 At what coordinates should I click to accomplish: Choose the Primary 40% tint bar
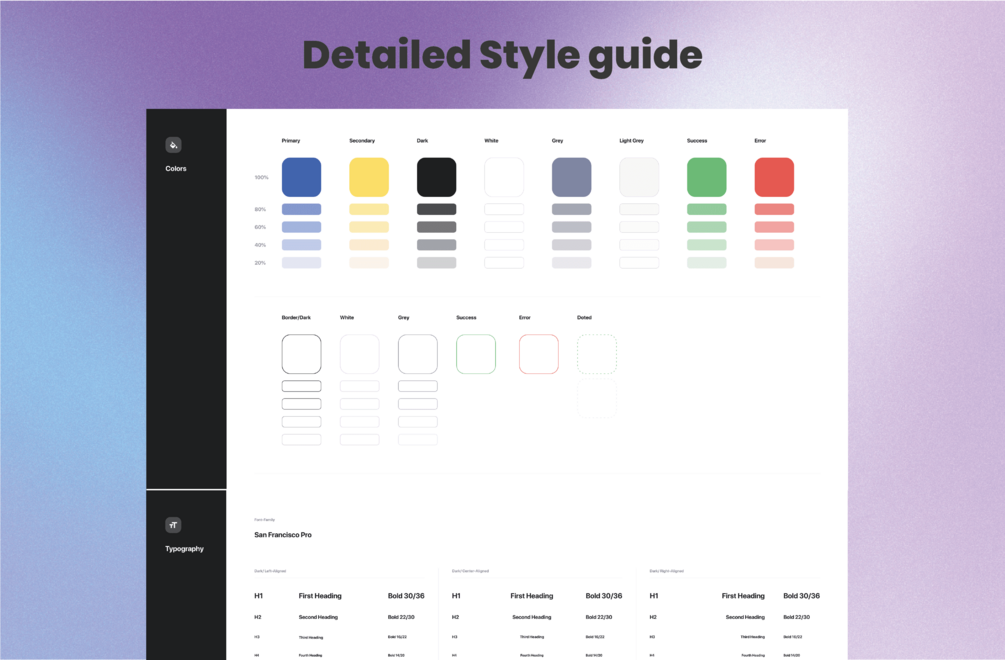pos(301,245)
